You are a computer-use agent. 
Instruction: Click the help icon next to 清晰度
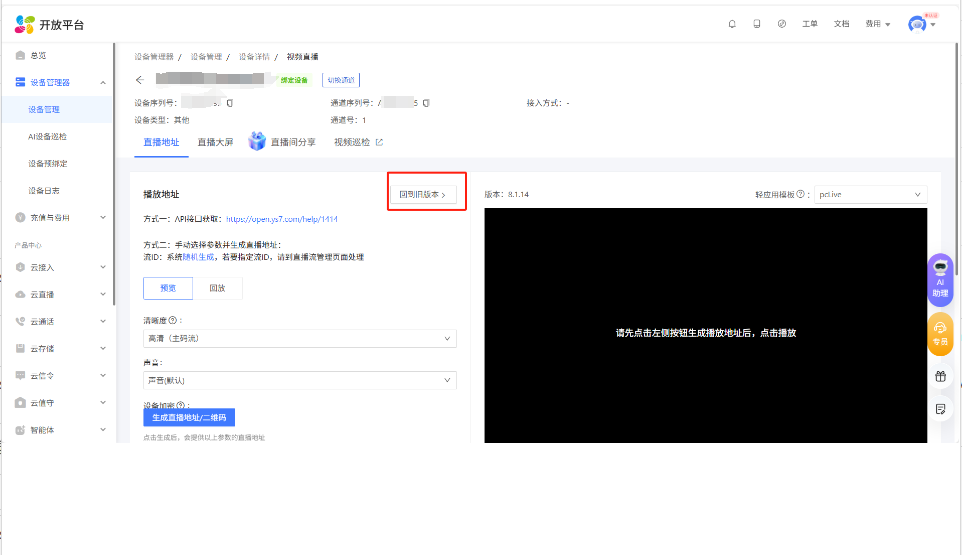point(174,321)
